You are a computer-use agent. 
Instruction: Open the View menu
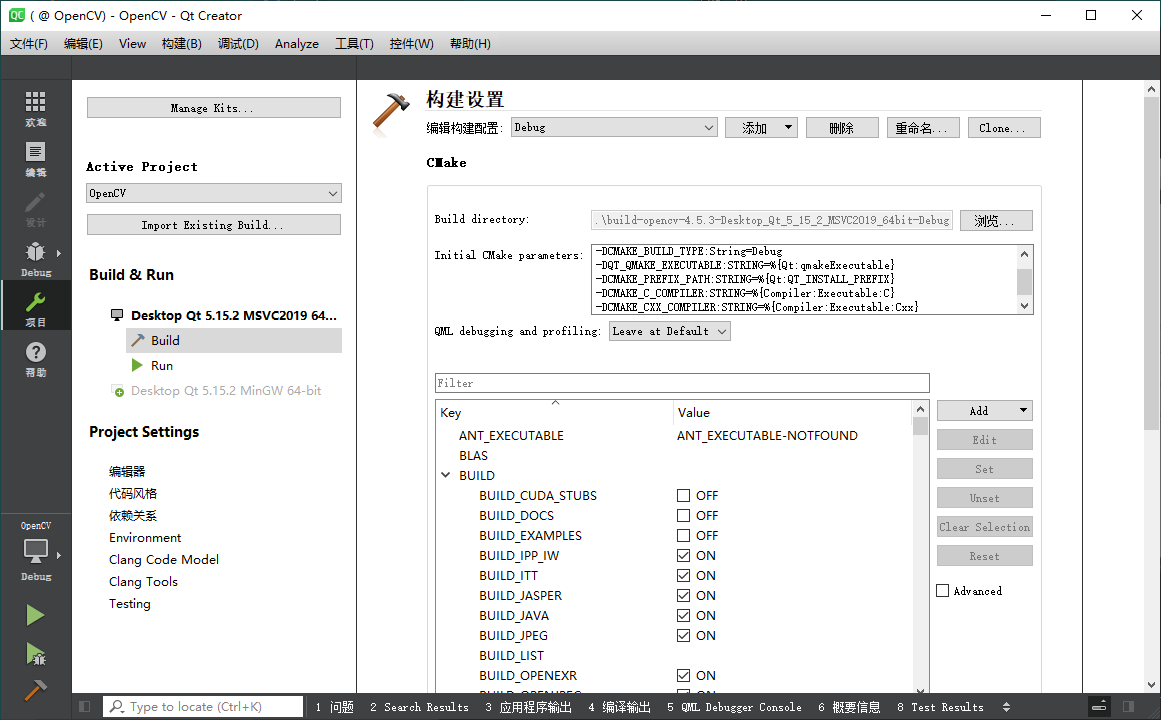(133, 44)
